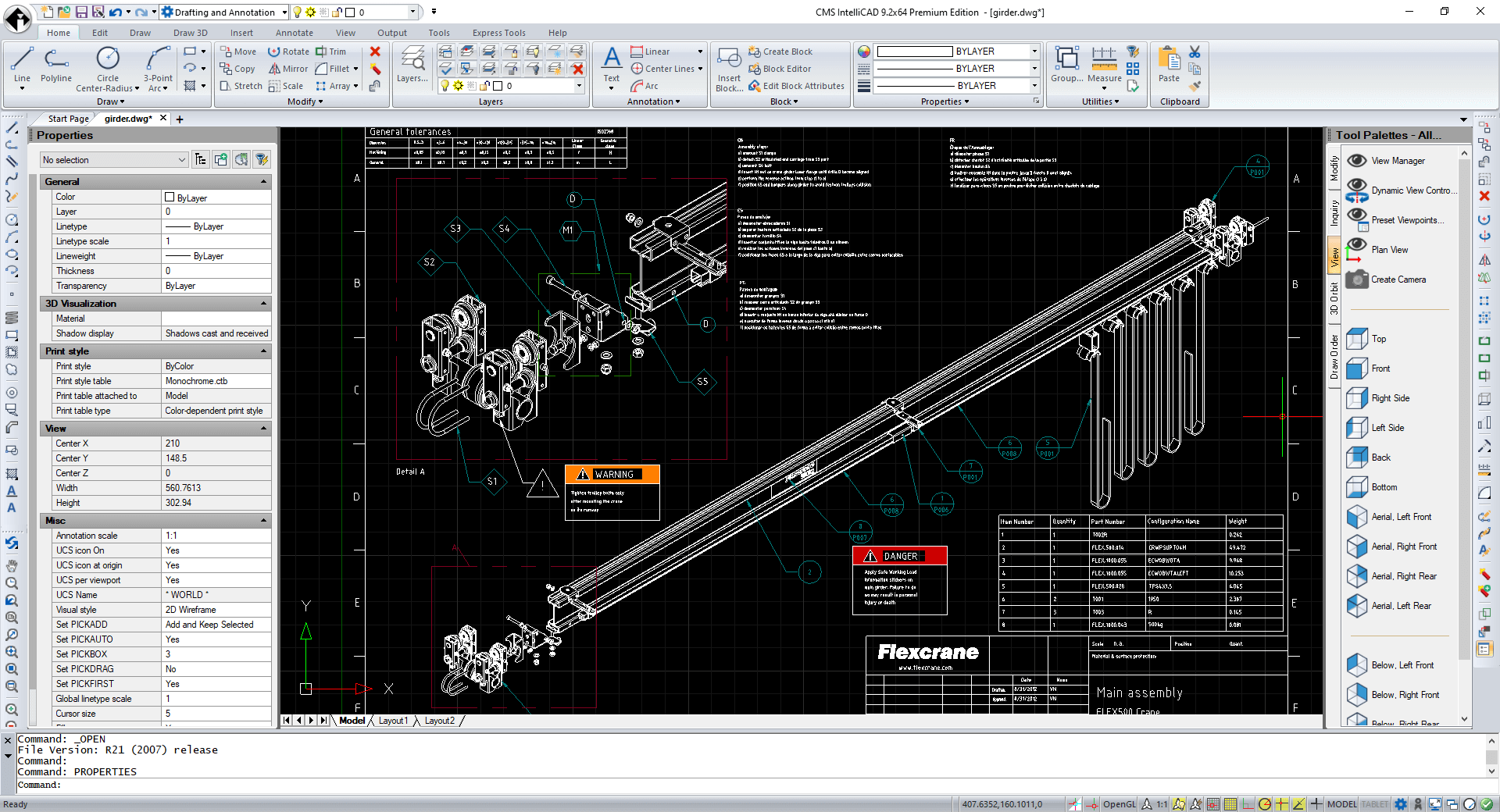Image resolution: width=1500 pixels, height=812 pixels.
Task: Switch to the Annotate ribbon tab
Action: pos(294,33)
